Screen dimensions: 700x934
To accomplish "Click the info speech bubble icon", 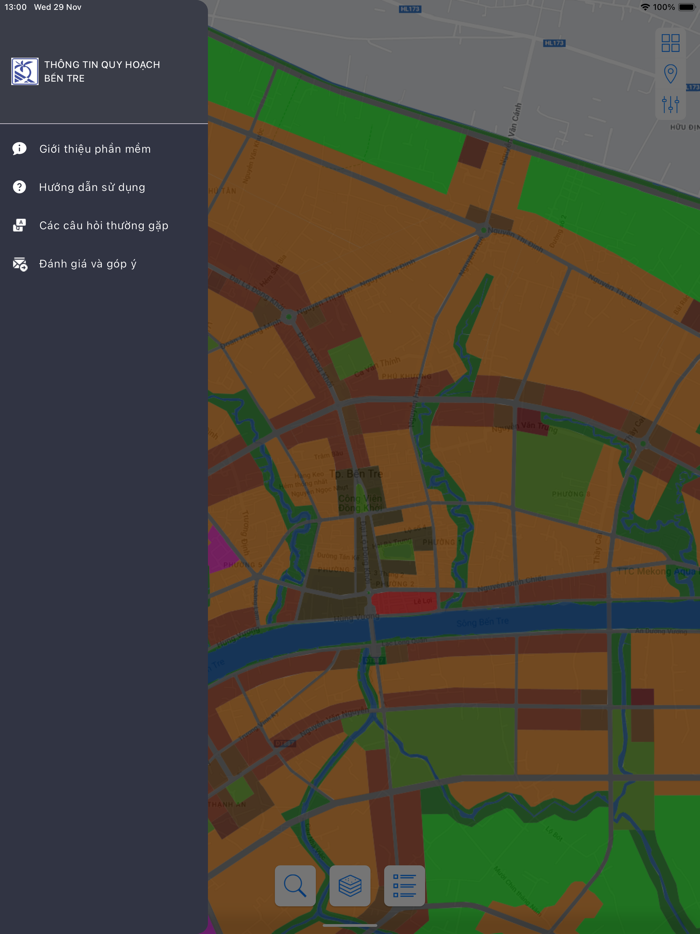I will [x=20, y=149].
